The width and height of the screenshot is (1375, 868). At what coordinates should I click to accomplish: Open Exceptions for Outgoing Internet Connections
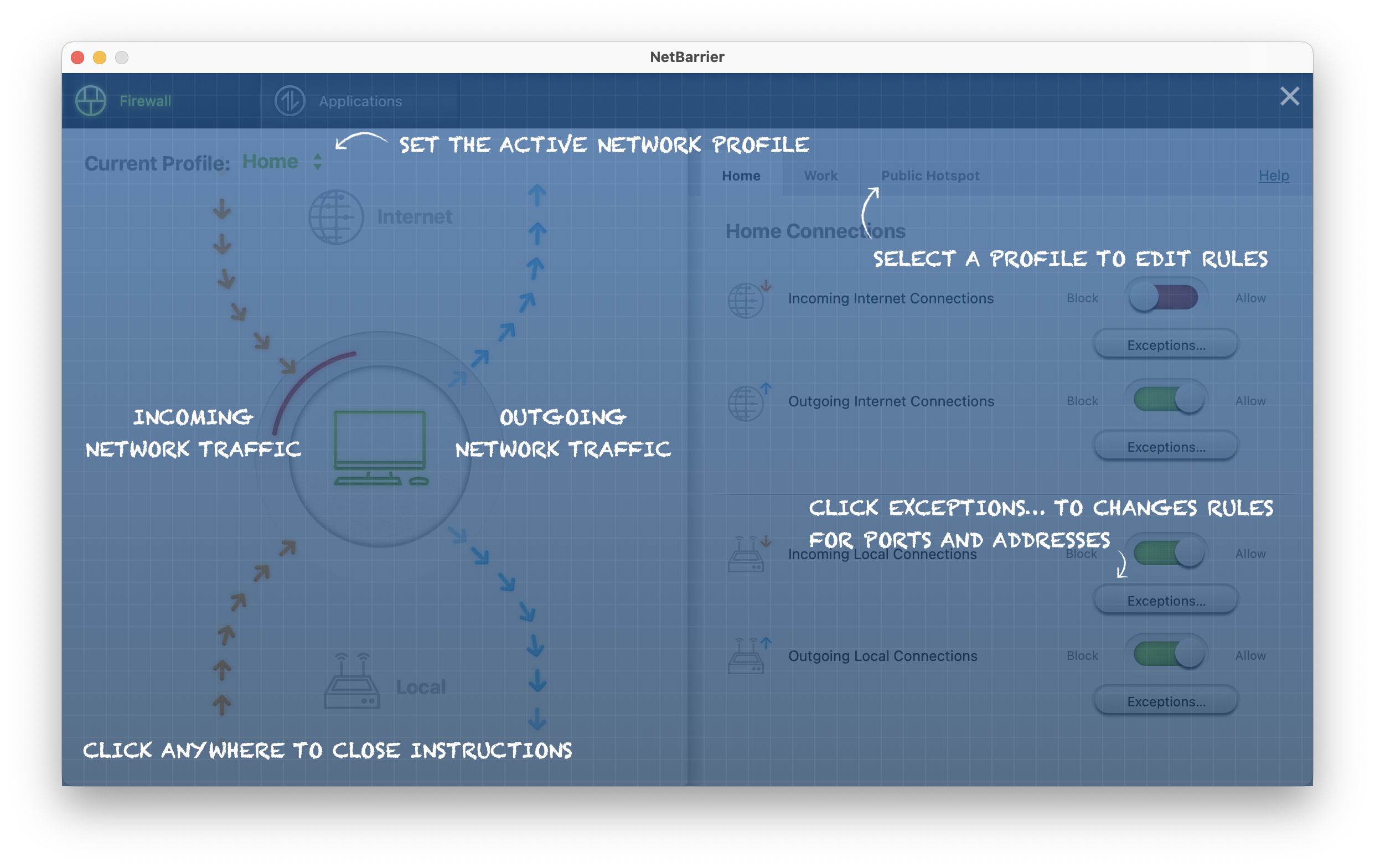pyautogui.click(x=1165, y=447)
